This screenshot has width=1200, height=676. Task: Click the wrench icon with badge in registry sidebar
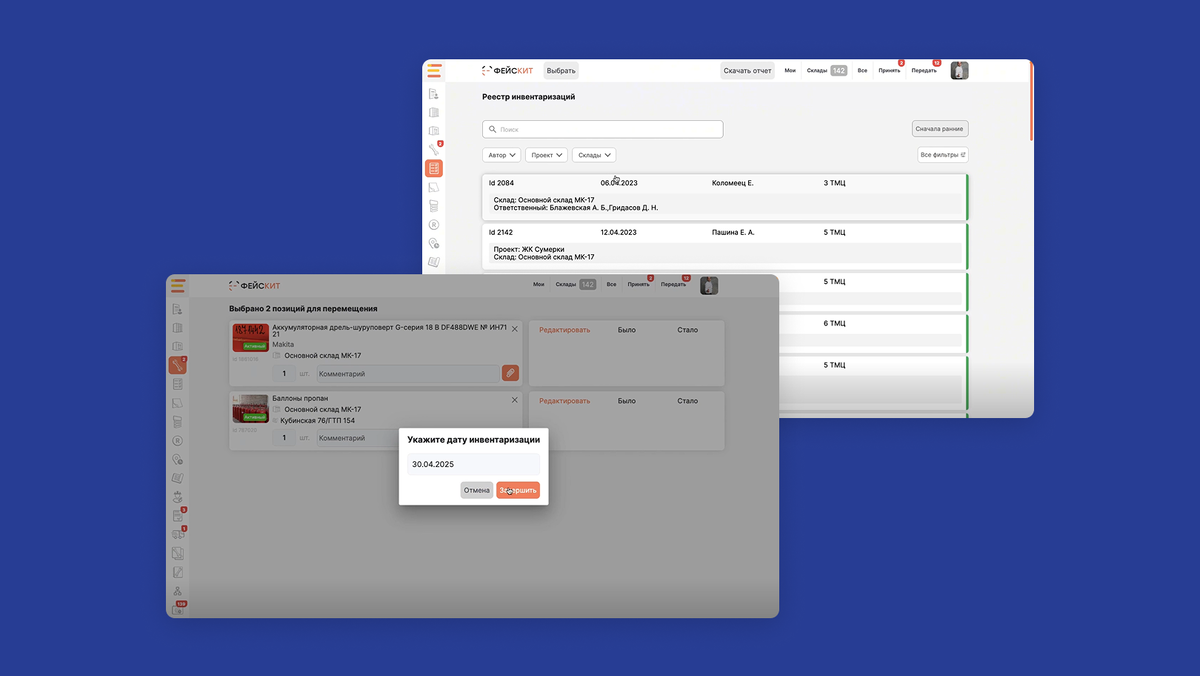[434, 149]
